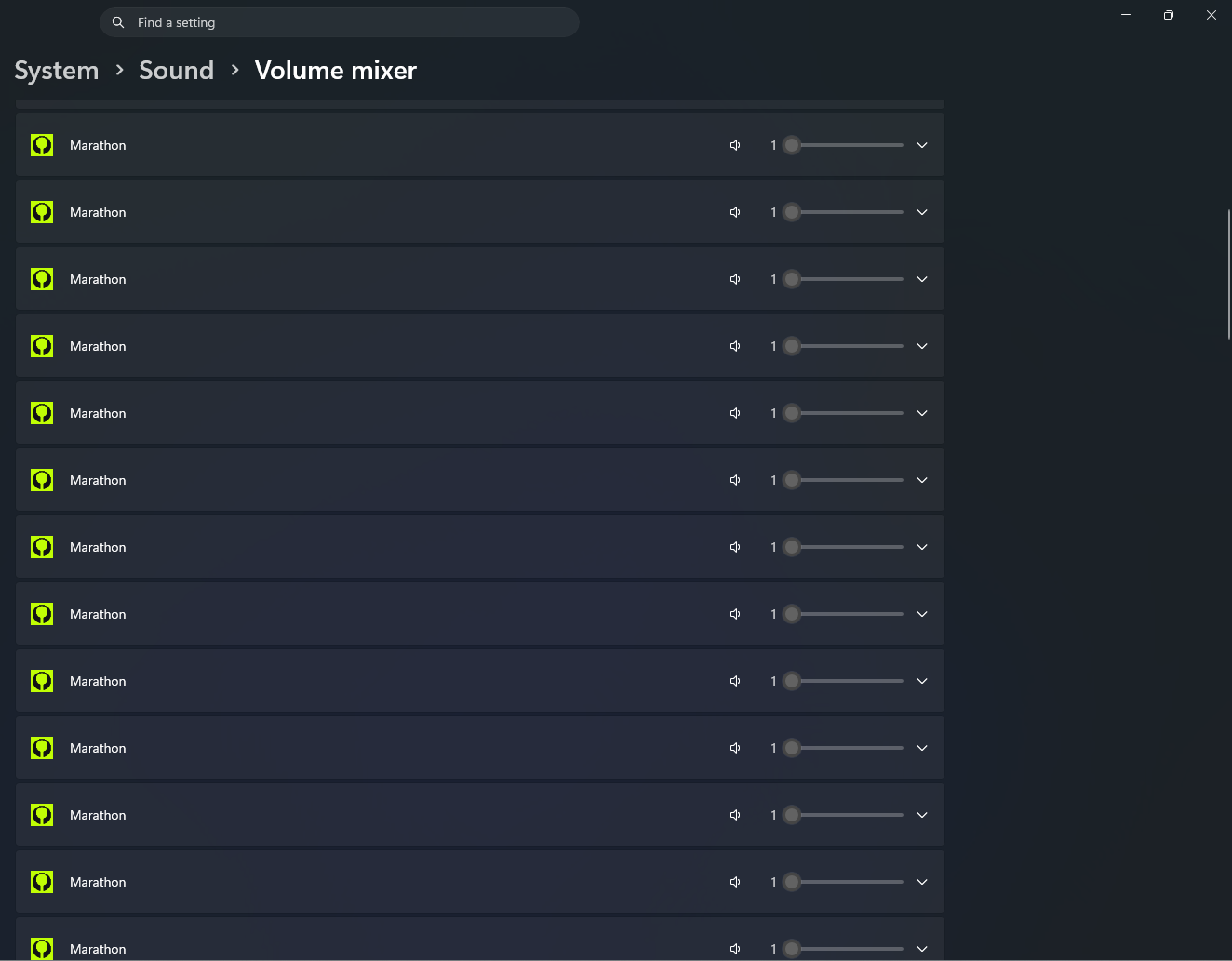The width and height of the screenshot is (1232, 961).
Task: Click the third Marathon row's volume slider
Action: 847,279
